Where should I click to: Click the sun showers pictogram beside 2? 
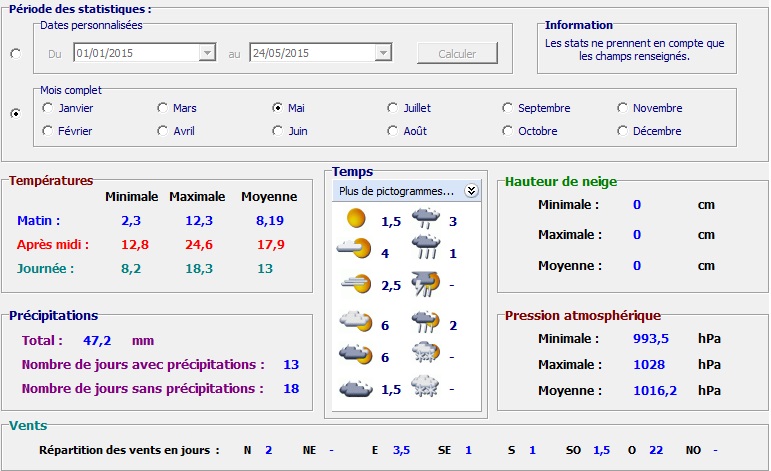point(426,322)
